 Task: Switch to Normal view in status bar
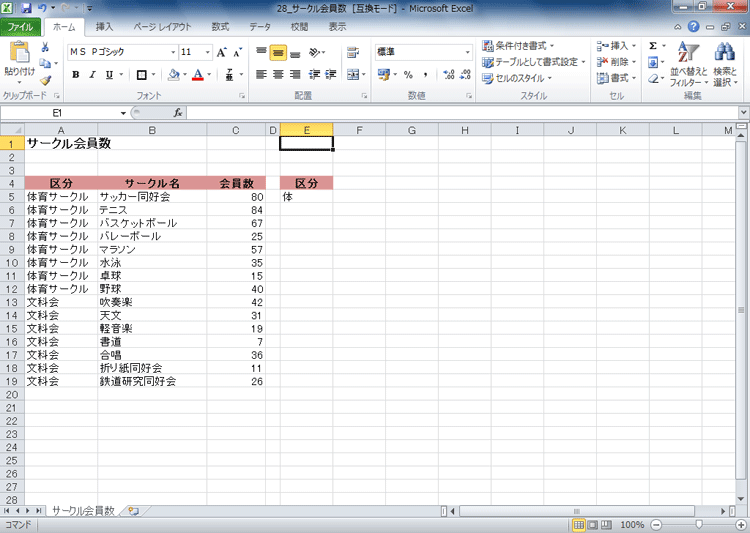point(579,525)
